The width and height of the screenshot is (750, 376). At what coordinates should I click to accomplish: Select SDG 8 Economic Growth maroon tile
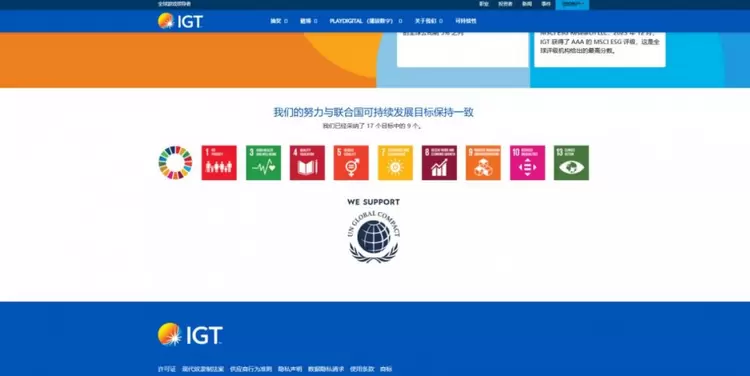click(439, 163)
